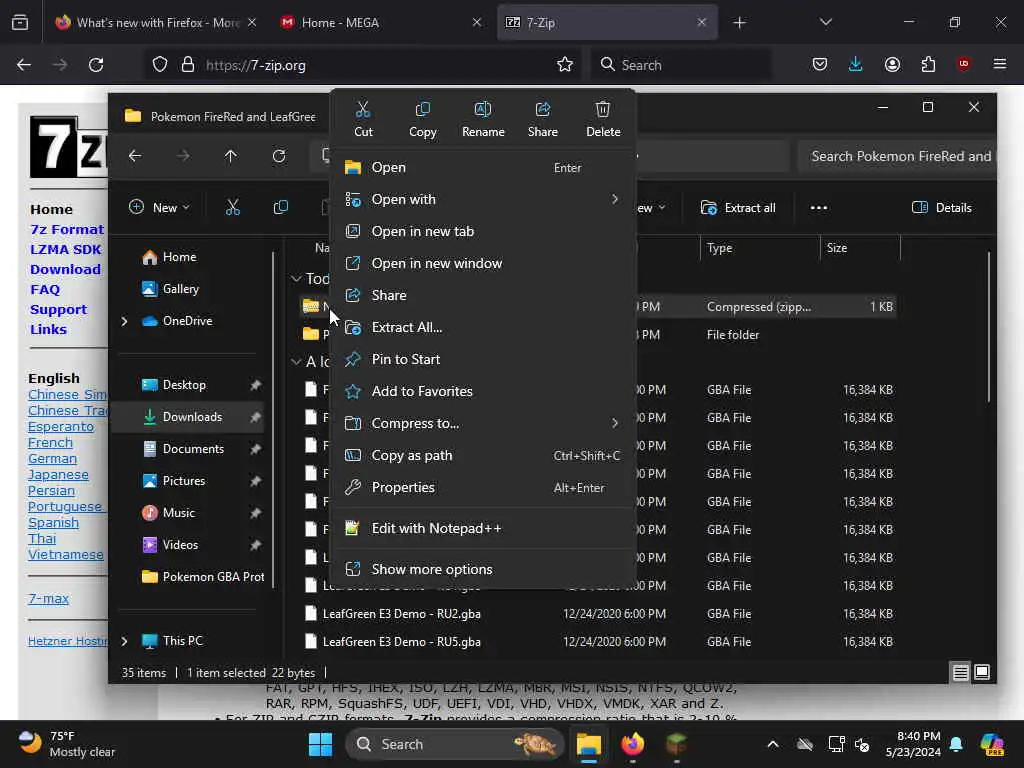Open Firefox application menu
The height and width of the screenshot is (768, 1024).
click(999, 65)
